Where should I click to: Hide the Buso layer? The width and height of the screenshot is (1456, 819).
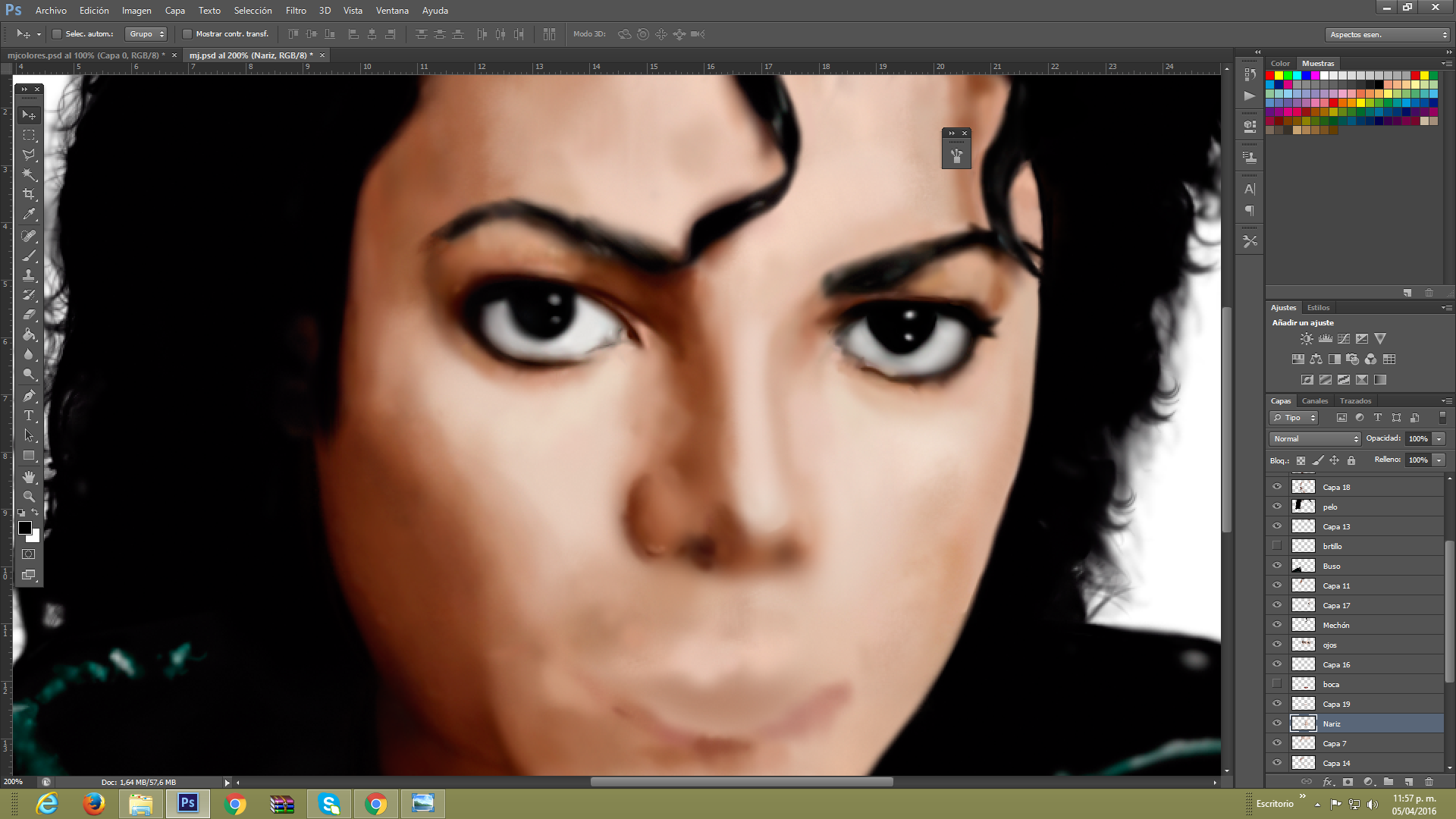[x=1277, y=566]
